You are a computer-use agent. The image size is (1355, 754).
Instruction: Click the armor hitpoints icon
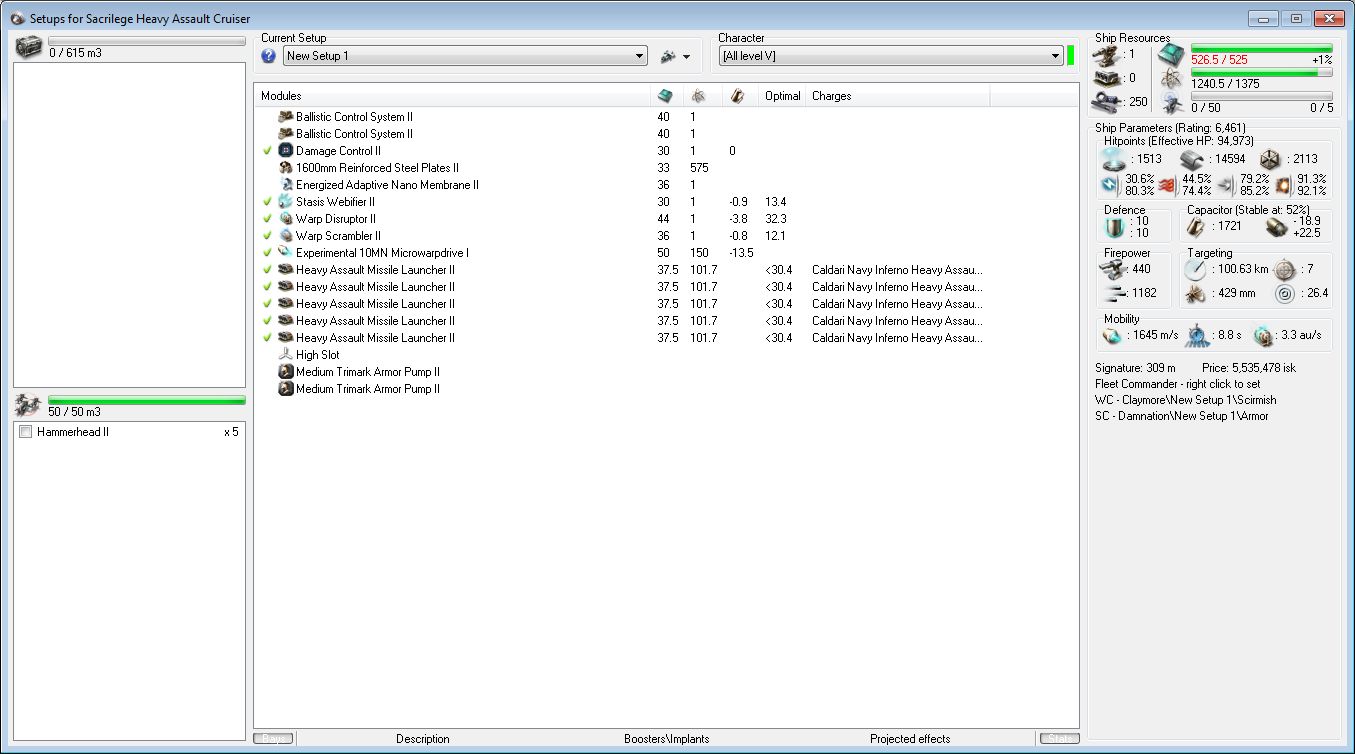1191,159
